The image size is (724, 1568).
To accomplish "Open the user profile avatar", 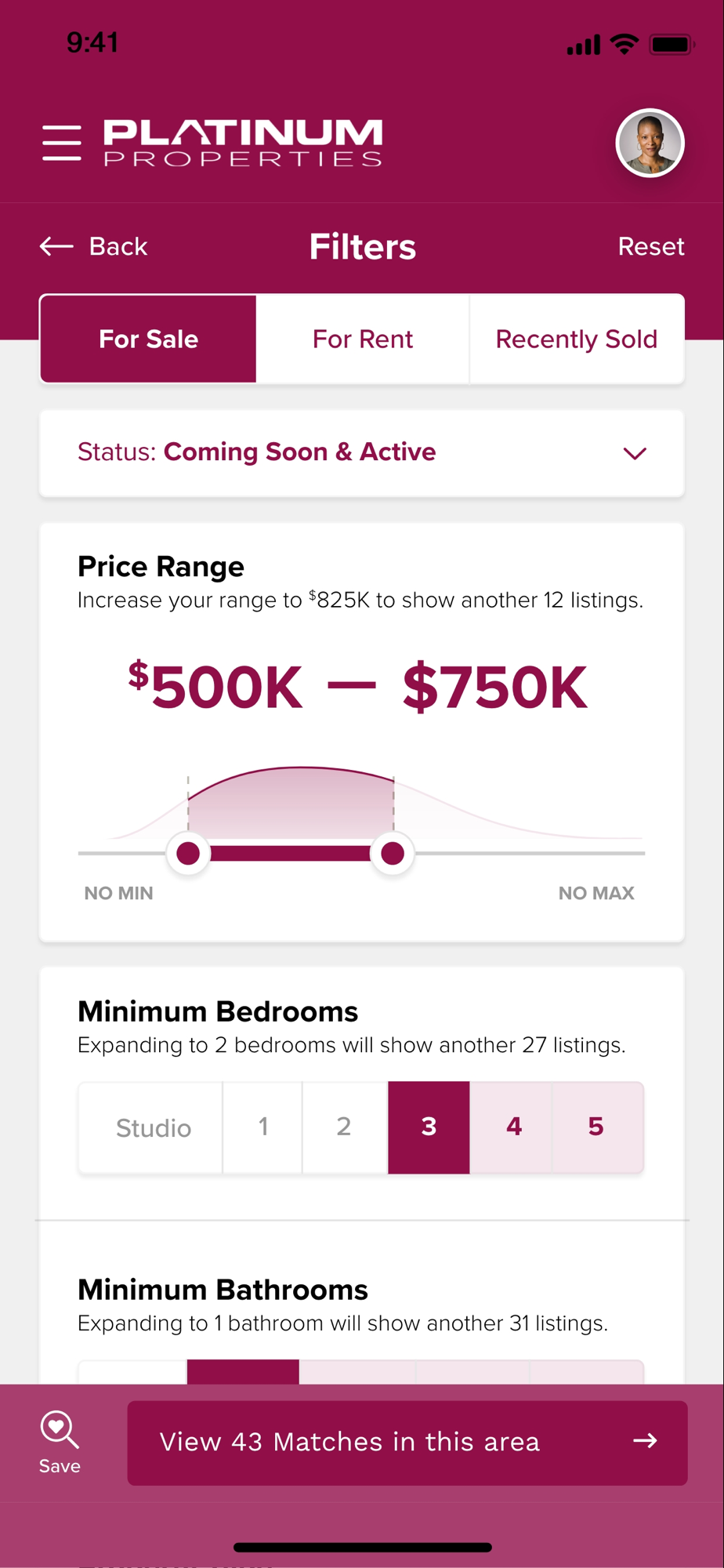I will [x=650, y=143].
